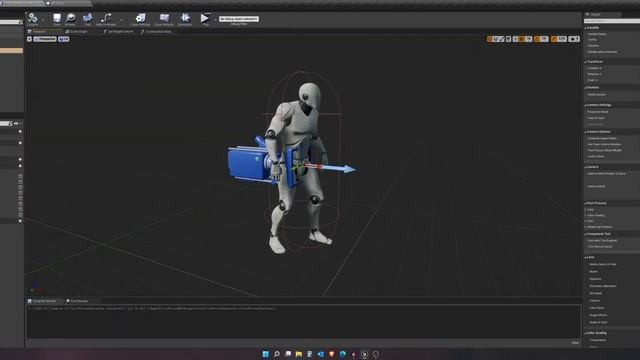Viewport: 640px width, 360px height.
Task: Toggle rotation angle snapping
Action: tap(537, 39)
